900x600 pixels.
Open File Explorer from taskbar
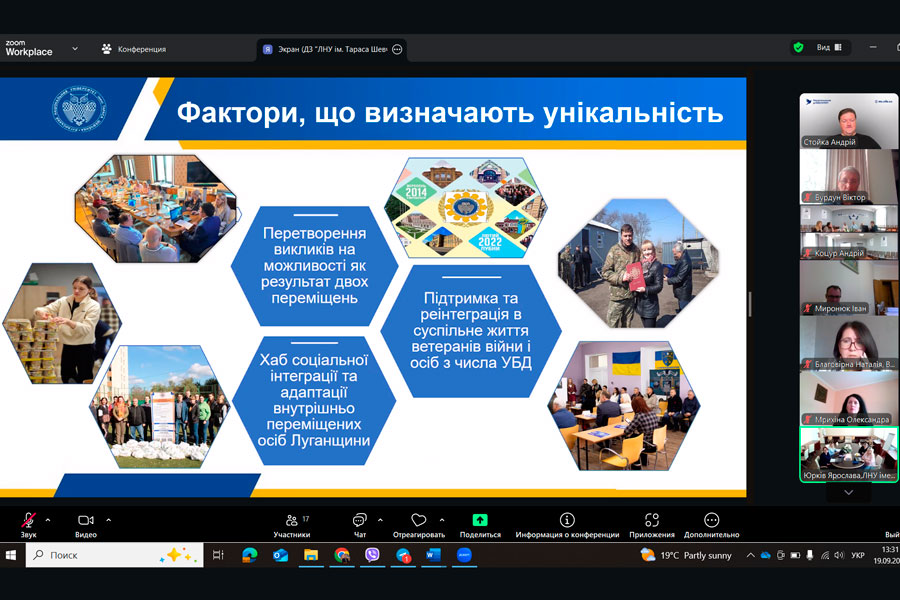[x=311, y=555]
